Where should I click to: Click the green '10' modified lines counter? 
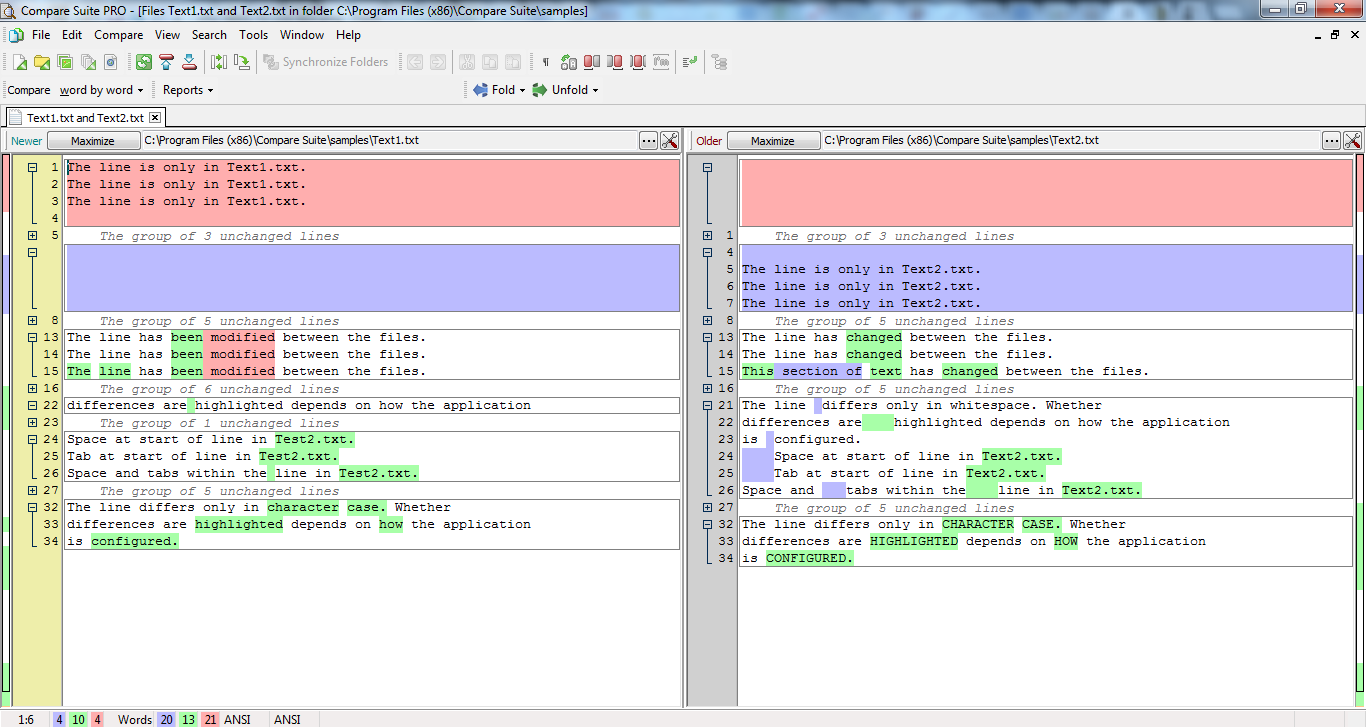pyautogui.click(x=78, y=720)
